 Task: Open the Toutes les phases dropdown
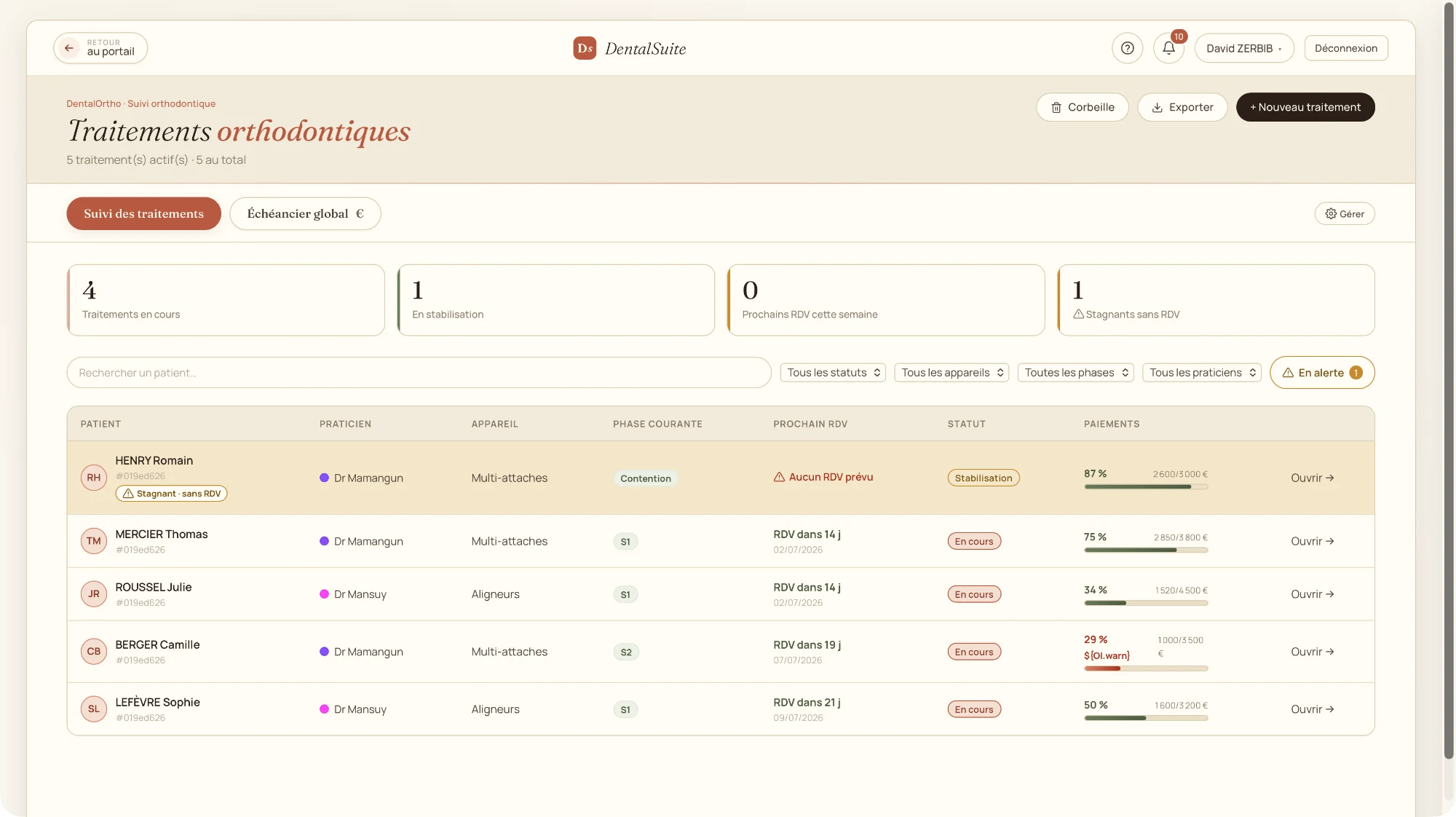pyautogui.click(x=1076, y=373)
